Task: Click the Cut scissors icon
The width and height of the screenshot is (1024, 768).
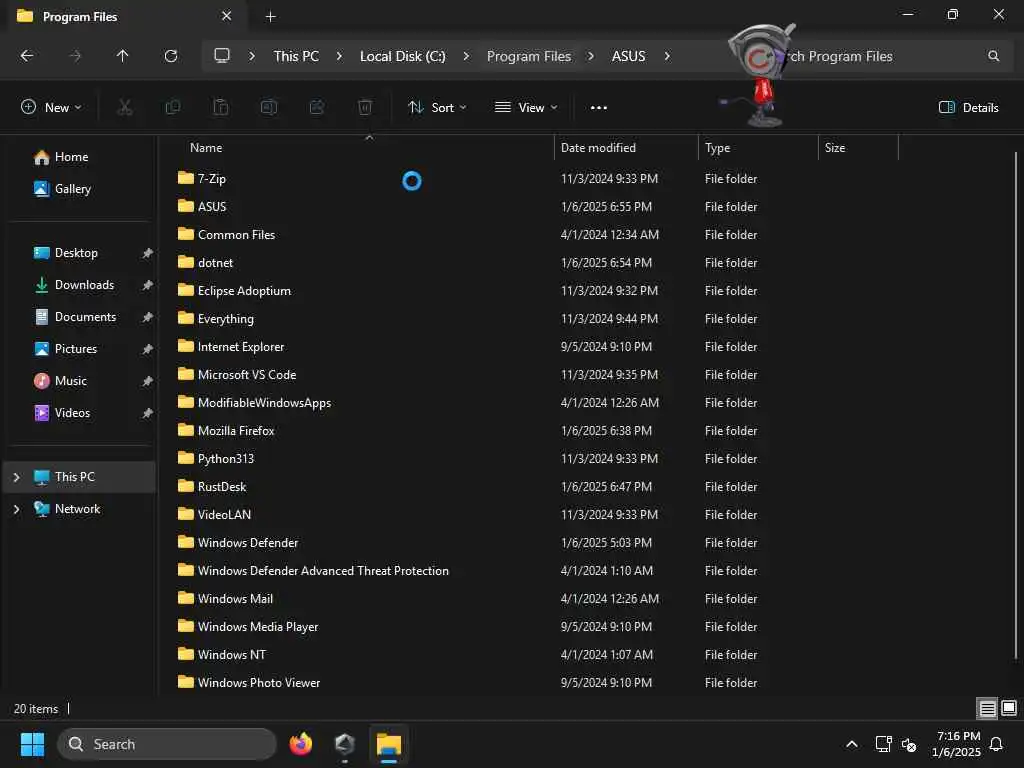Action: (x=125, y=107)
